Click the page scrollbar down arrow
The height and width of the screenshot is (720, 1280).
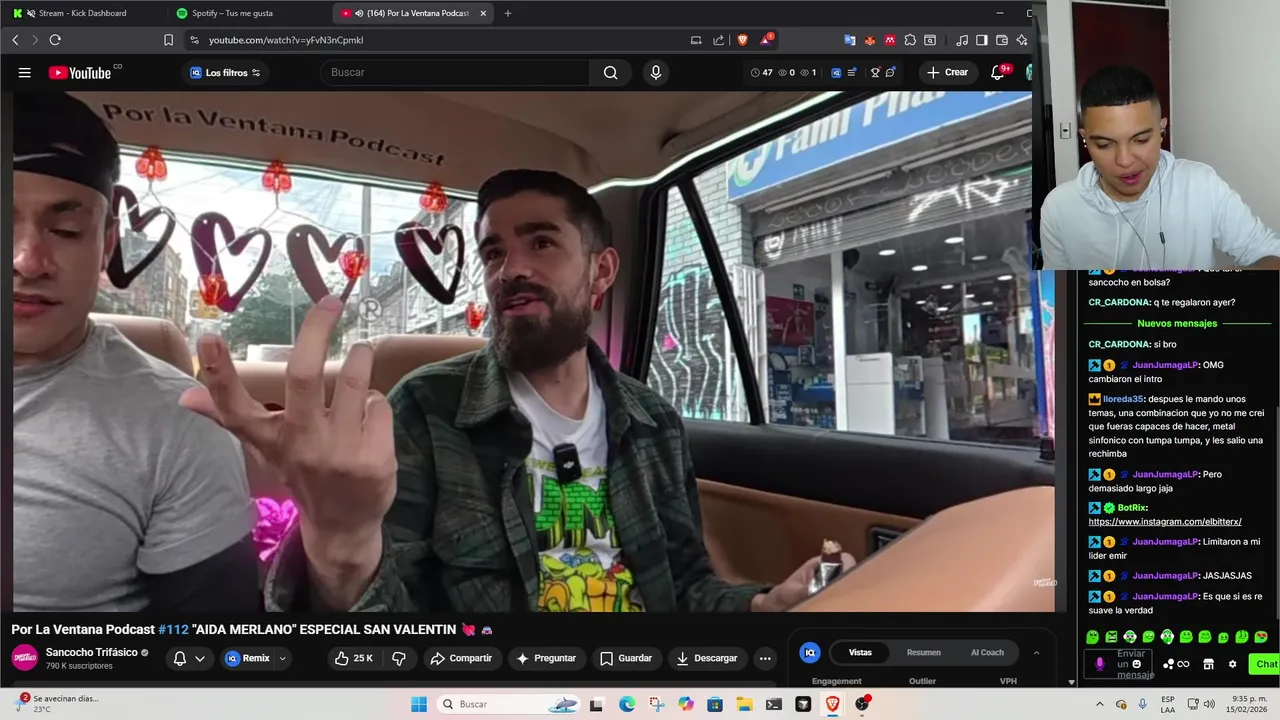[1071, 682]
